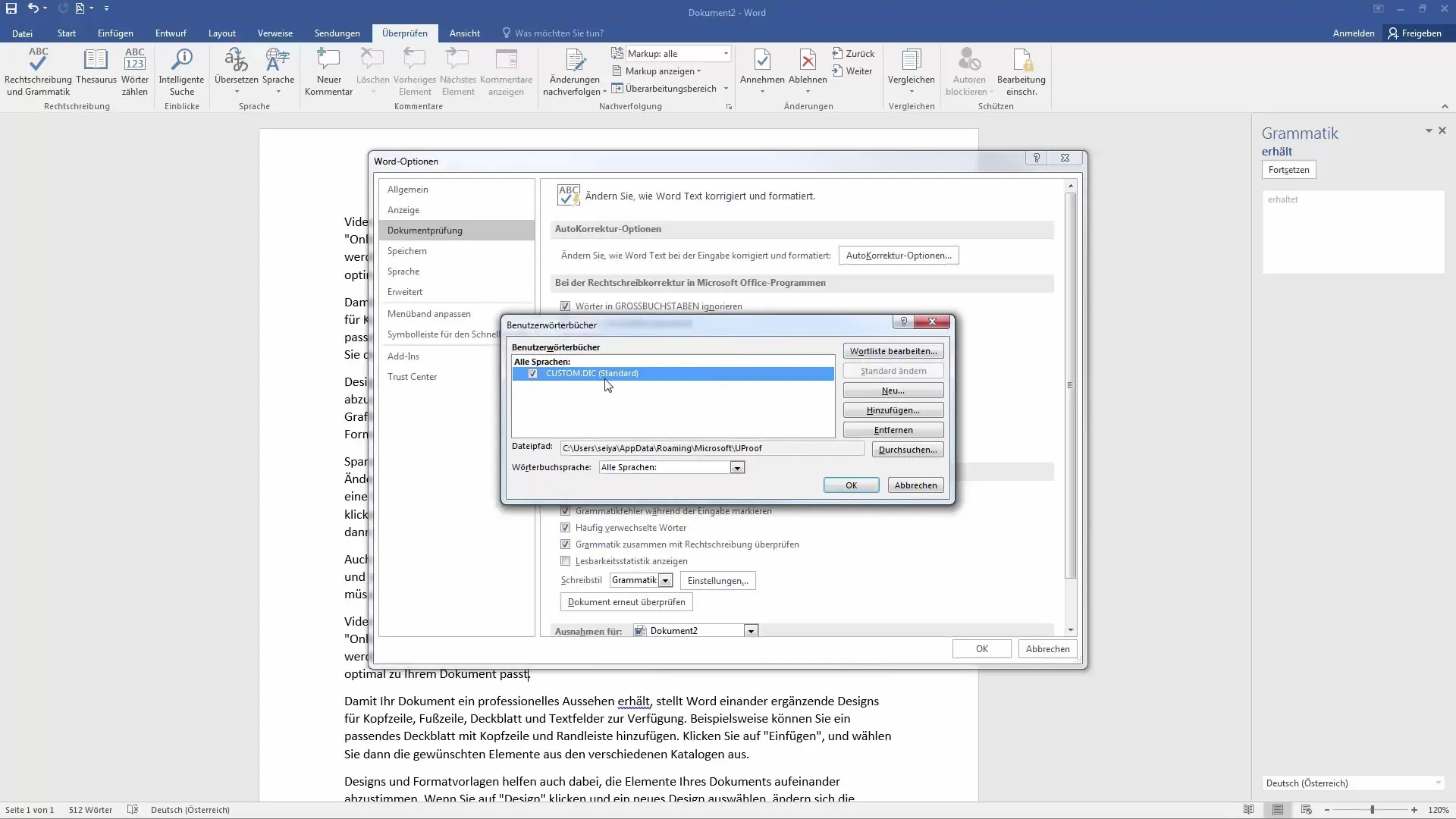Open the Markup: alle dropdown
The height and width of the screenshot is (819, 1456).
click(x=725, y=54)
